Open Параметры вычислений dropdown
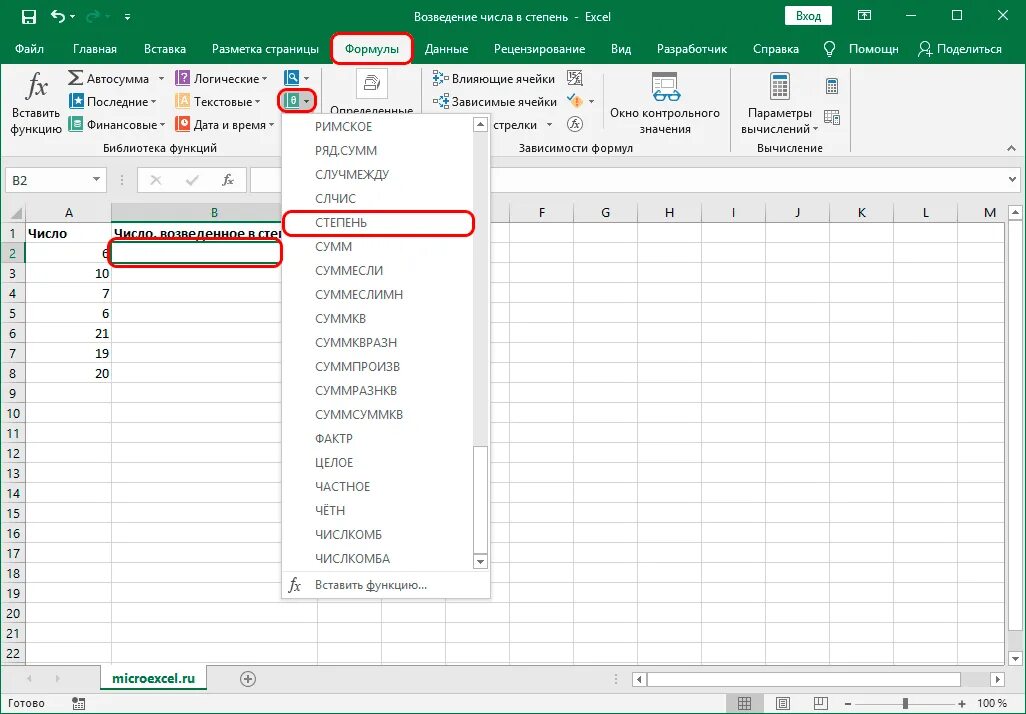 click(x=779, y=103)
